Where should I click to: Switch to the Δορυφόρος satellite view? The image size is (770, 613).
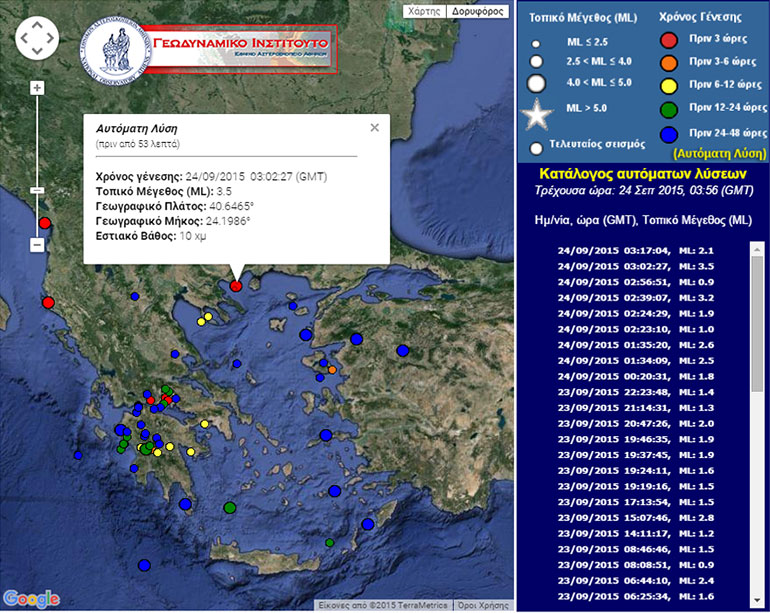(477, 11)
